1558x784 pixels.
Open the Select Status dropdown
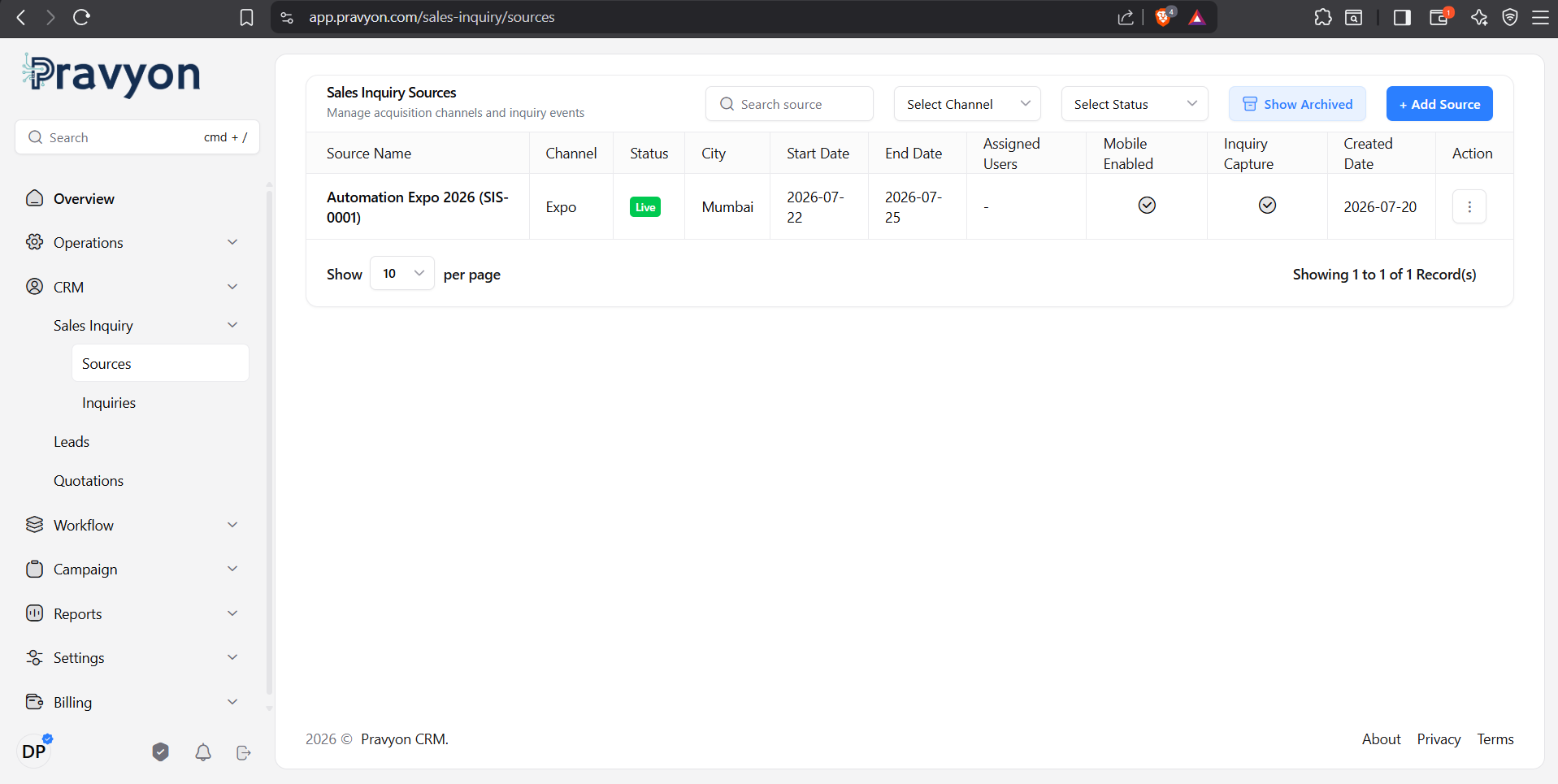click(1135, 104)
